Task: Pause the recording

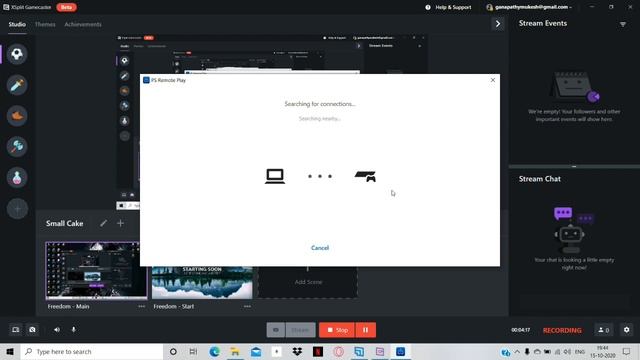Action: tap(366, 330)
